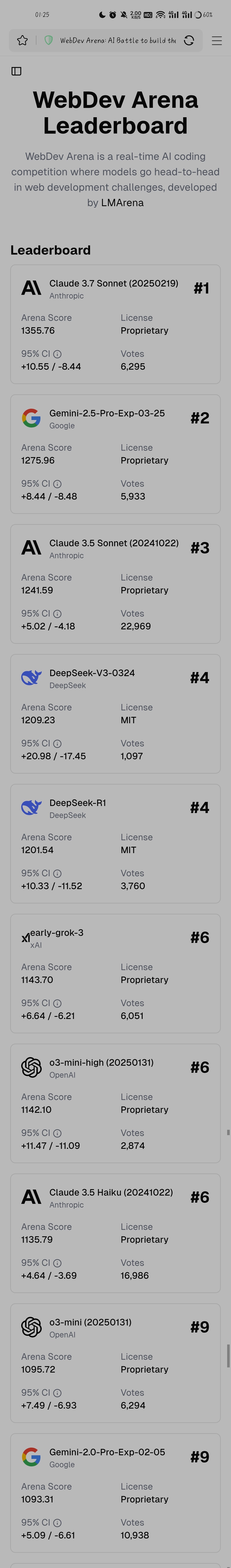This screenshot has width=231, height=1568.
Task: Toggle the sidebar panel icon
Action: pos(16,71)
